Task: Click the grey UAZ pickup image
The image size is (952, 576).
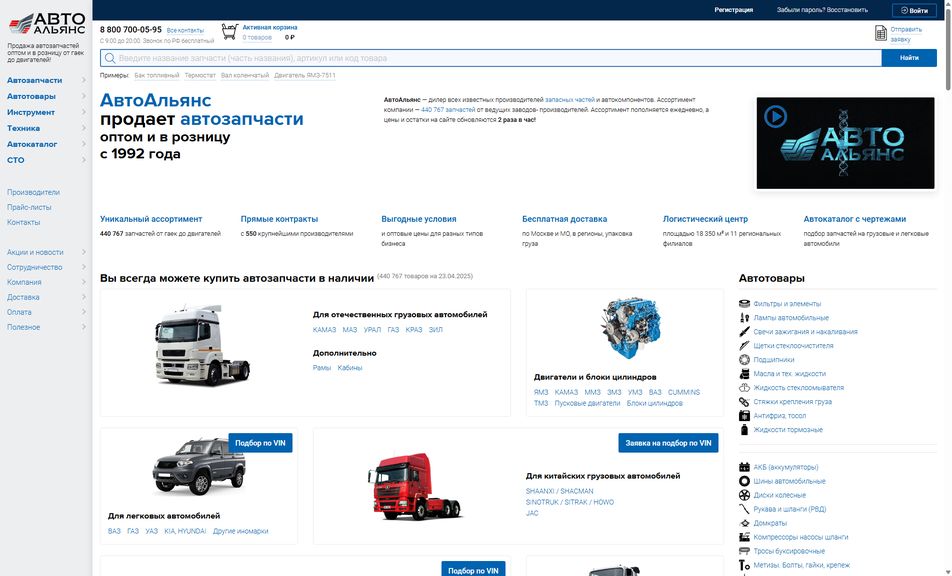Action: point(199,467)
